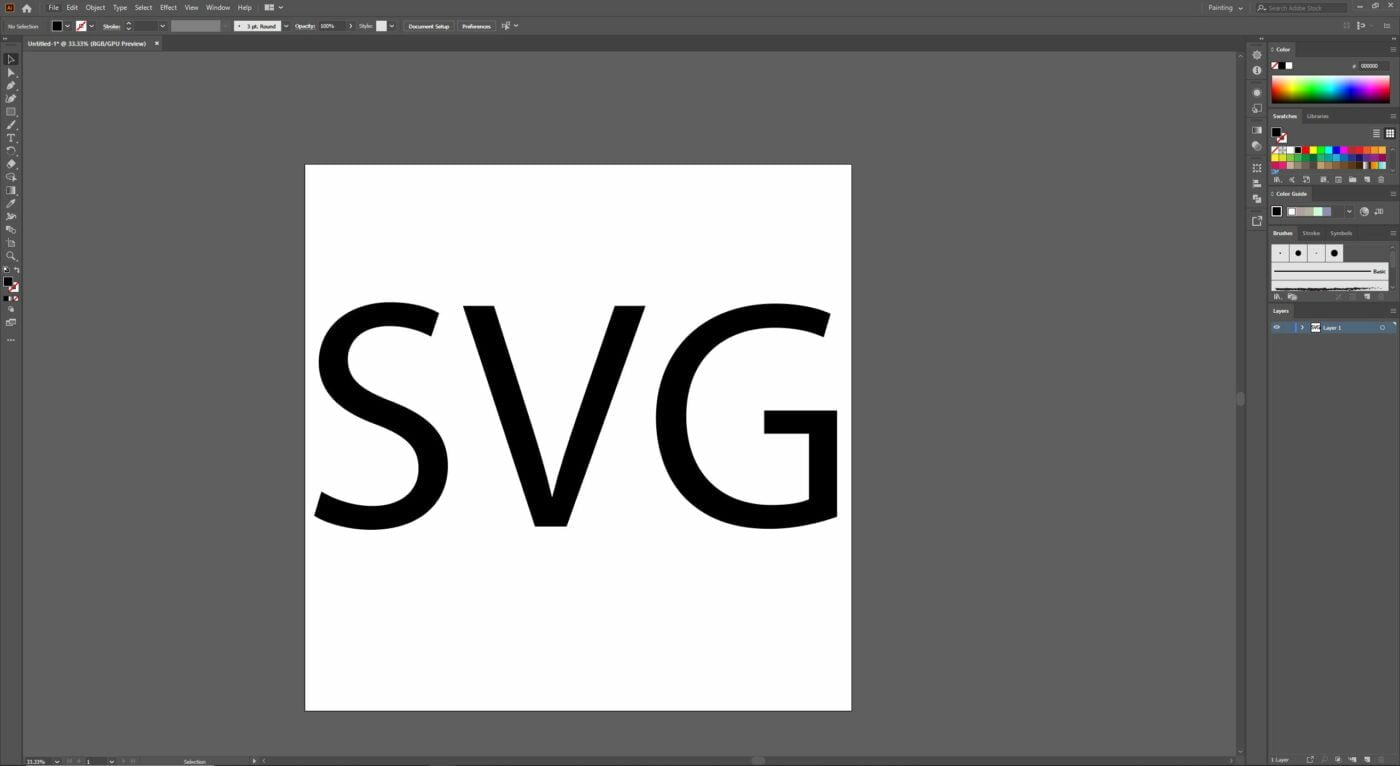Screen dimensions: 1400x766
Task: Select the Selection tool
Action: click(11, 60)
